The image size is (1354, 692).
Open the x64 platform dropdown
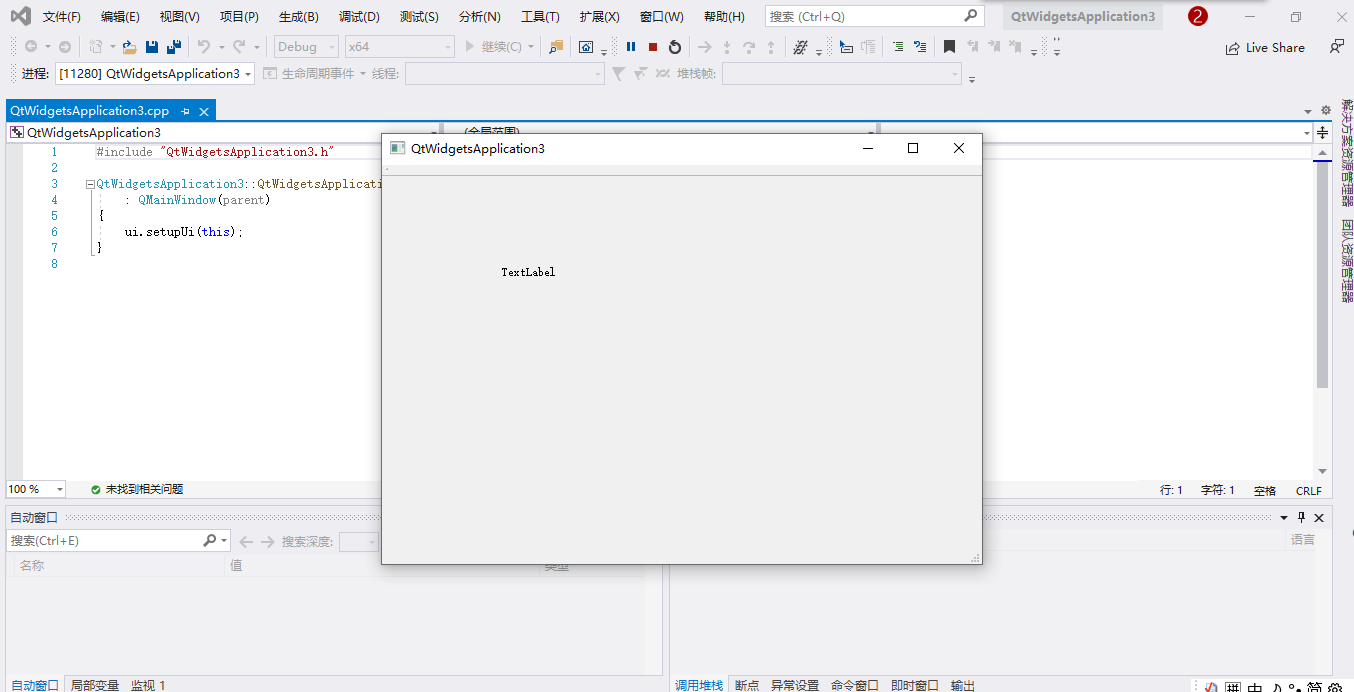click(x=399, y=47)
